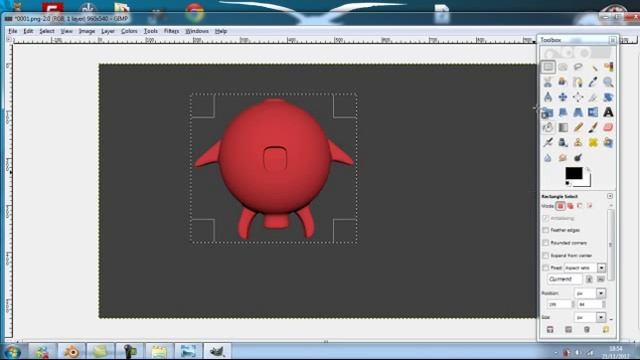This screenshot has width=640, height=360.
Task: Enable Expand from center option
Action: click(x=546, y=256)
